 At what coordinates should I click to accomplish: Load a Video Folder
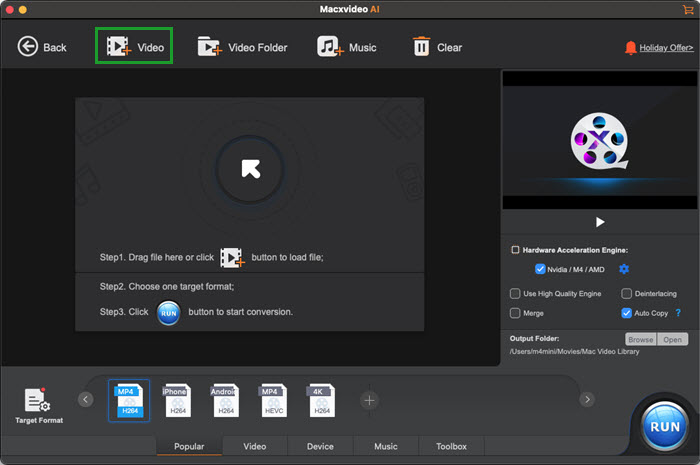pyautogui.click(x=242, y=47)
